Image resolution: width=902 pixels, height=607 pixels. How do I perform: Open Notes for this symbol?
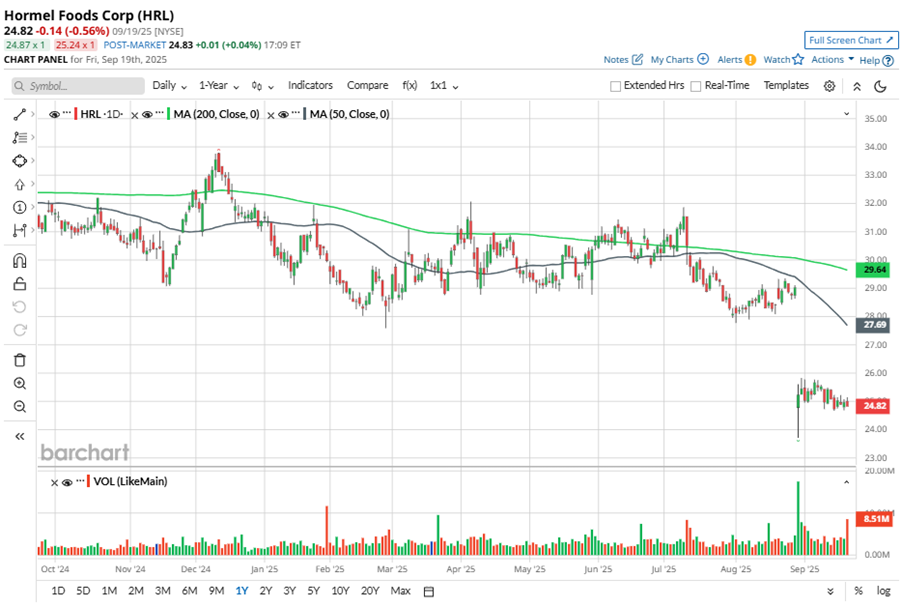coord(623,60)
